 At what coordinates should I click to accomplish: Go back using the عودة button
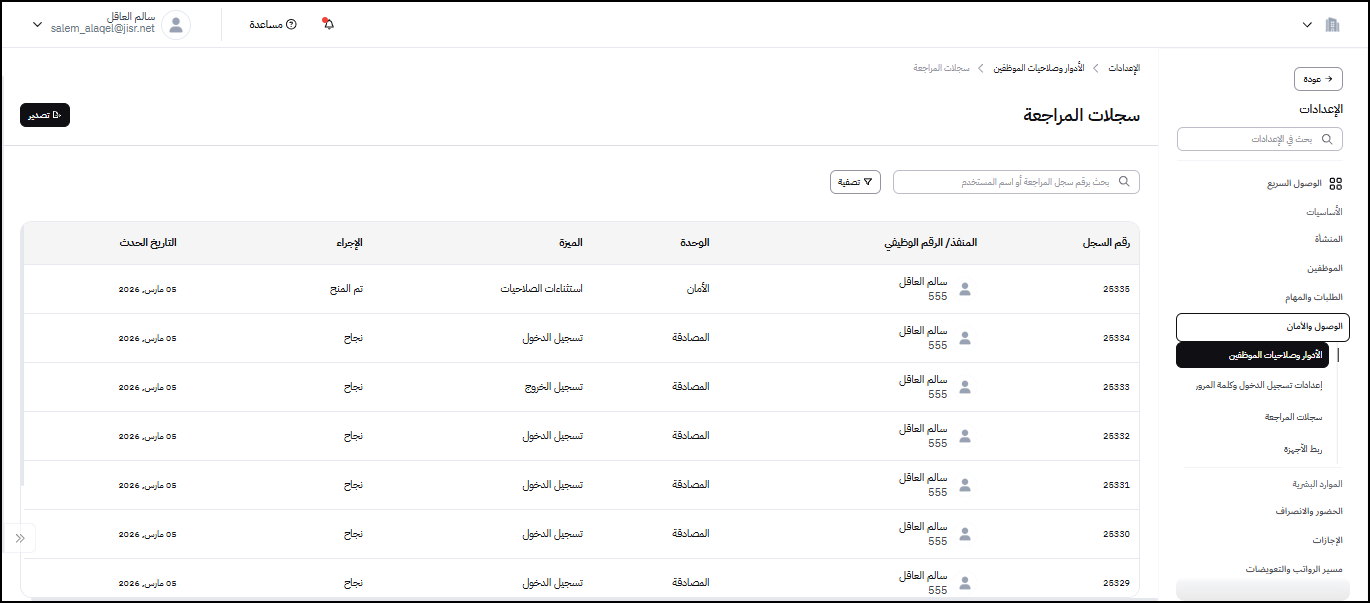[x=1318, y=79]
